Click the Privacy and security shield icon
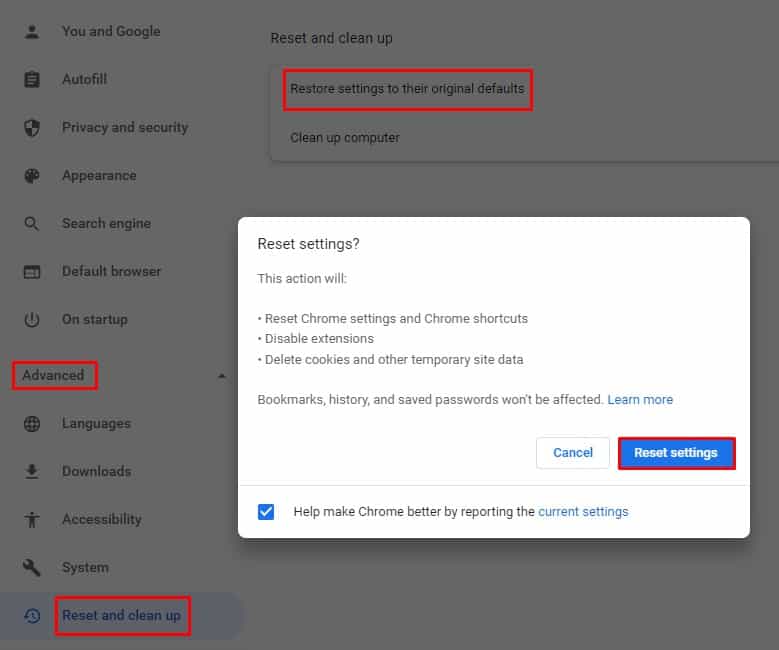The width and height of the screenshot is (779, 650). (32, 128)
